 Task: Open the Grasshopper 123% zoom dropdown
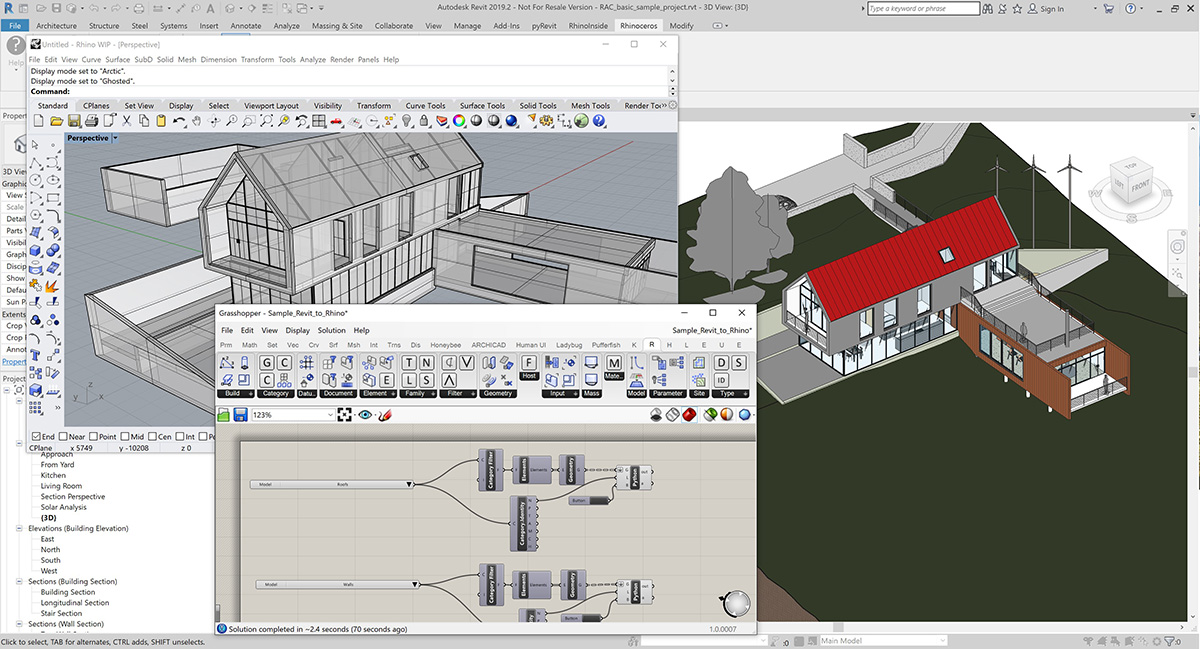[x=330, y=415]
